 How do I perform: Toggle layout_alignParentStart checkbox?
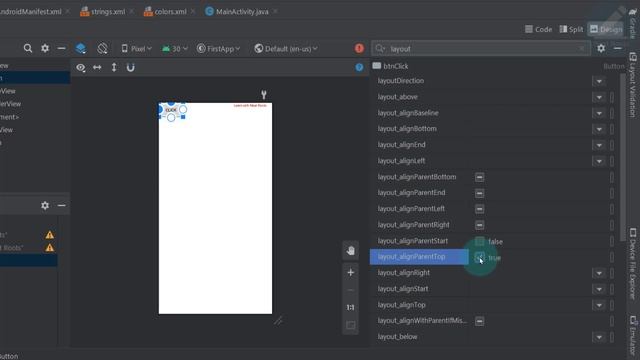pos(480,241)
